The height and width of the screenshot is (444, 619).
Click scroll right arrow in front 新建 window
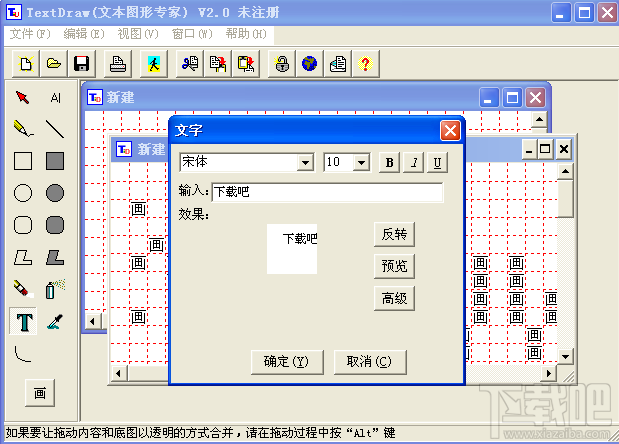pos(548,373)
